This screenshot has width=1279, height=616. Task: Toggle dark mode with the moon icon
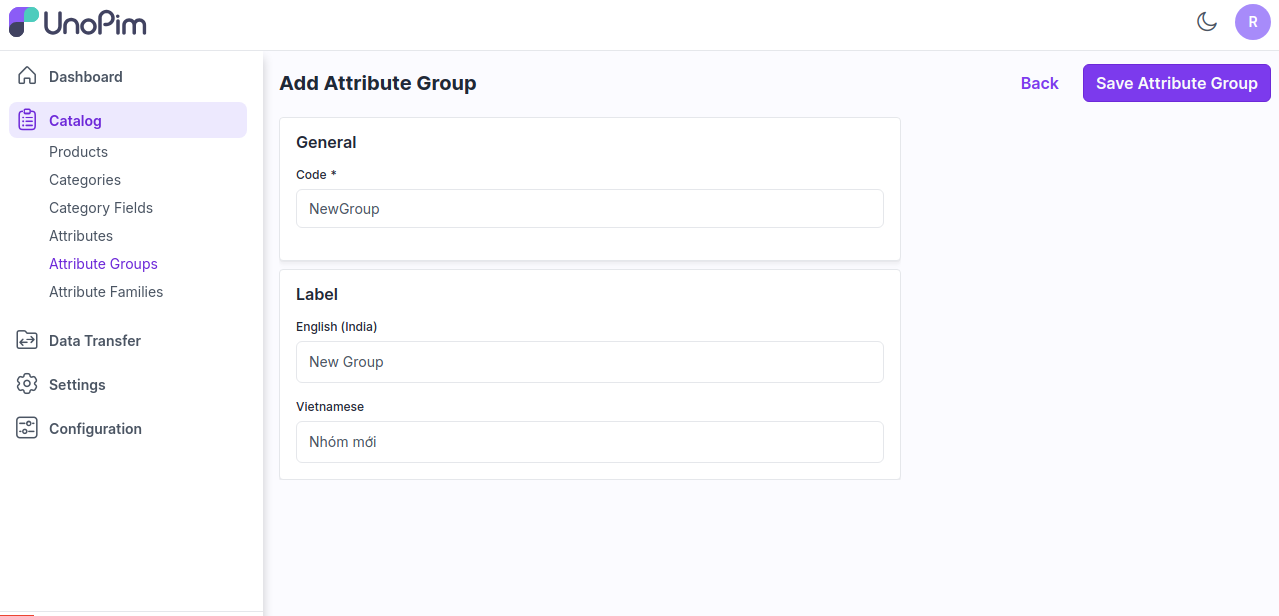1206,21
